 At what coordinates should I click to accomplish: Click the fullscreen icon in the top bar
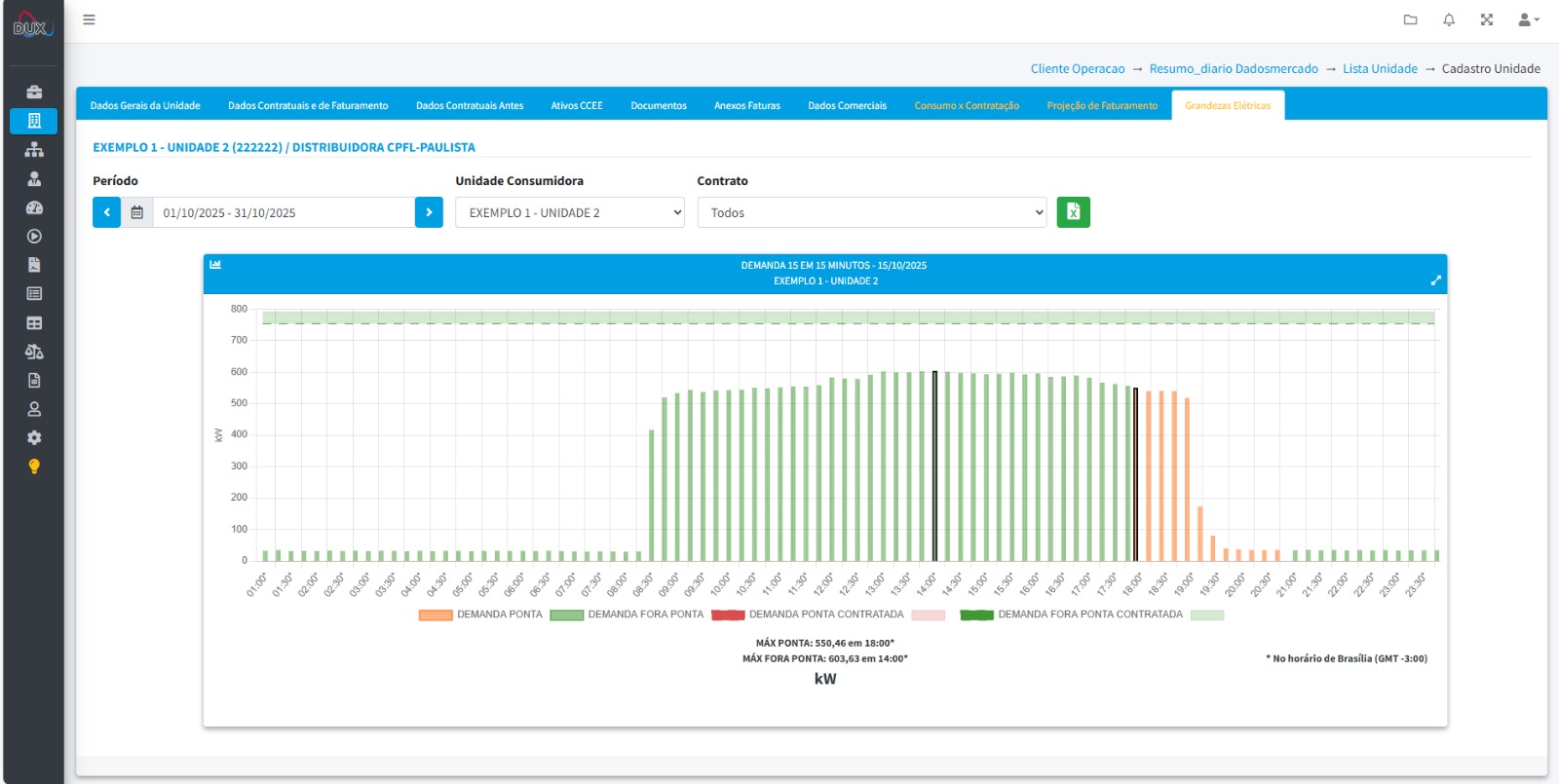1487,19
